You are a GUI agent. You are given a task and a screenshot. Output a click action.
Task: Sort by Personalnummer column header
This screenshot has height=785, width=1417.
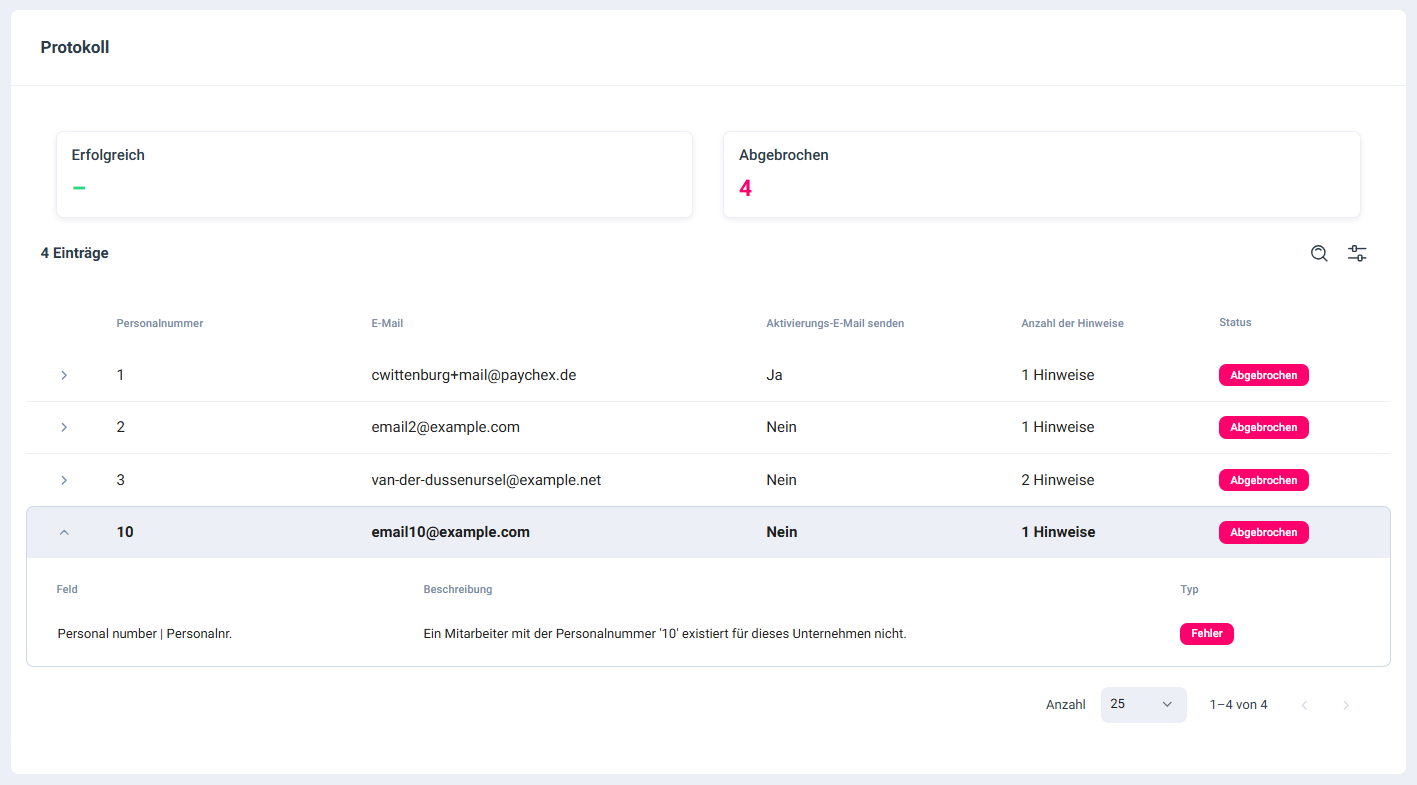(x=160, y=323)
